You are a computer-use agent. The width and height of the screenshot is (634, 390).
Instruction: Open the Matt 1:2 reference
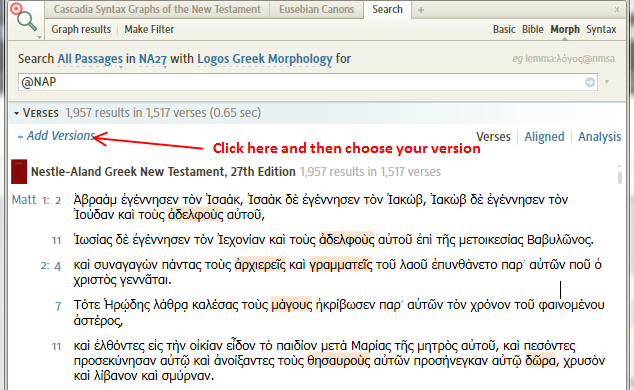(36, 200)
